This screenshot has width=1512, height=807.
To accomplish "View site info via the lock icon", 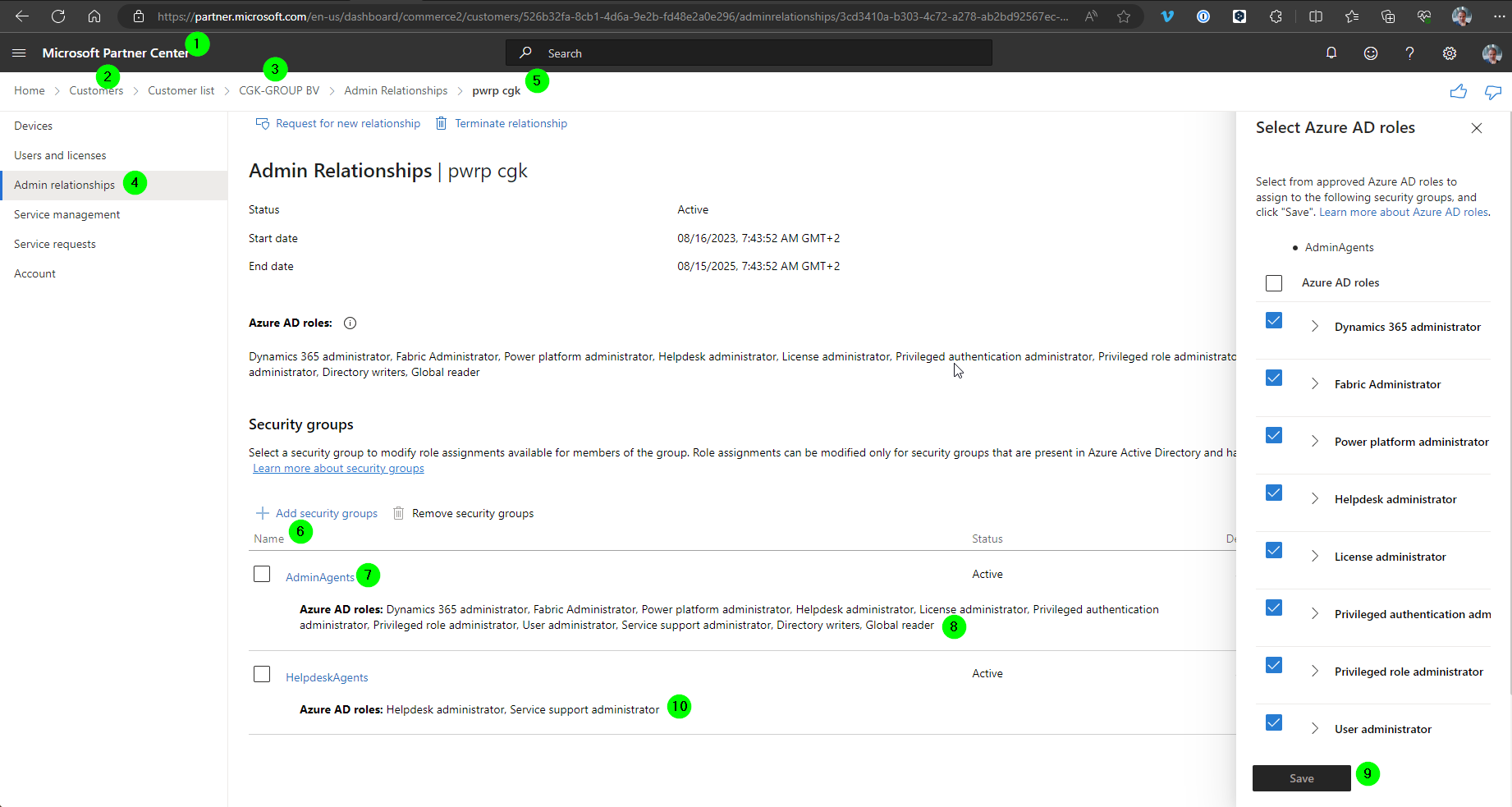I will click(139, 16).
